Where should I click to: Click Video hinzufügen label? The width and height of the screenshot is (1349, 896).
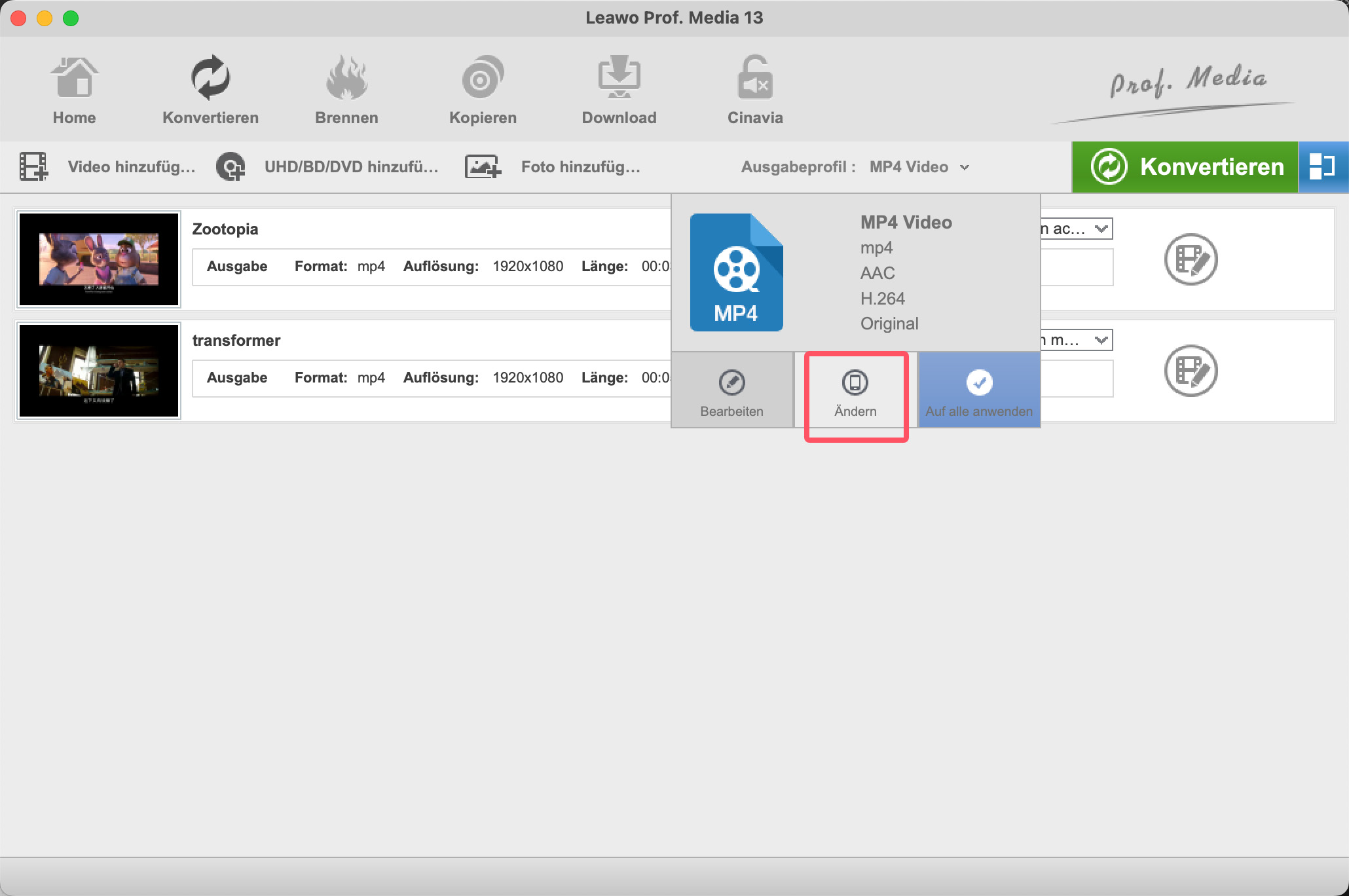pyautogui.click(x=132, y=167)
